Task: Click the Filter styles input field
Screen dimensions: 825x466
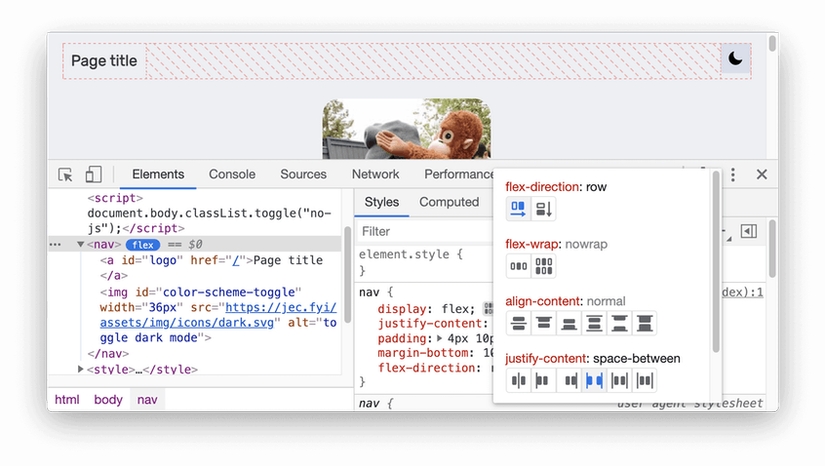Action: click(420, 231)
